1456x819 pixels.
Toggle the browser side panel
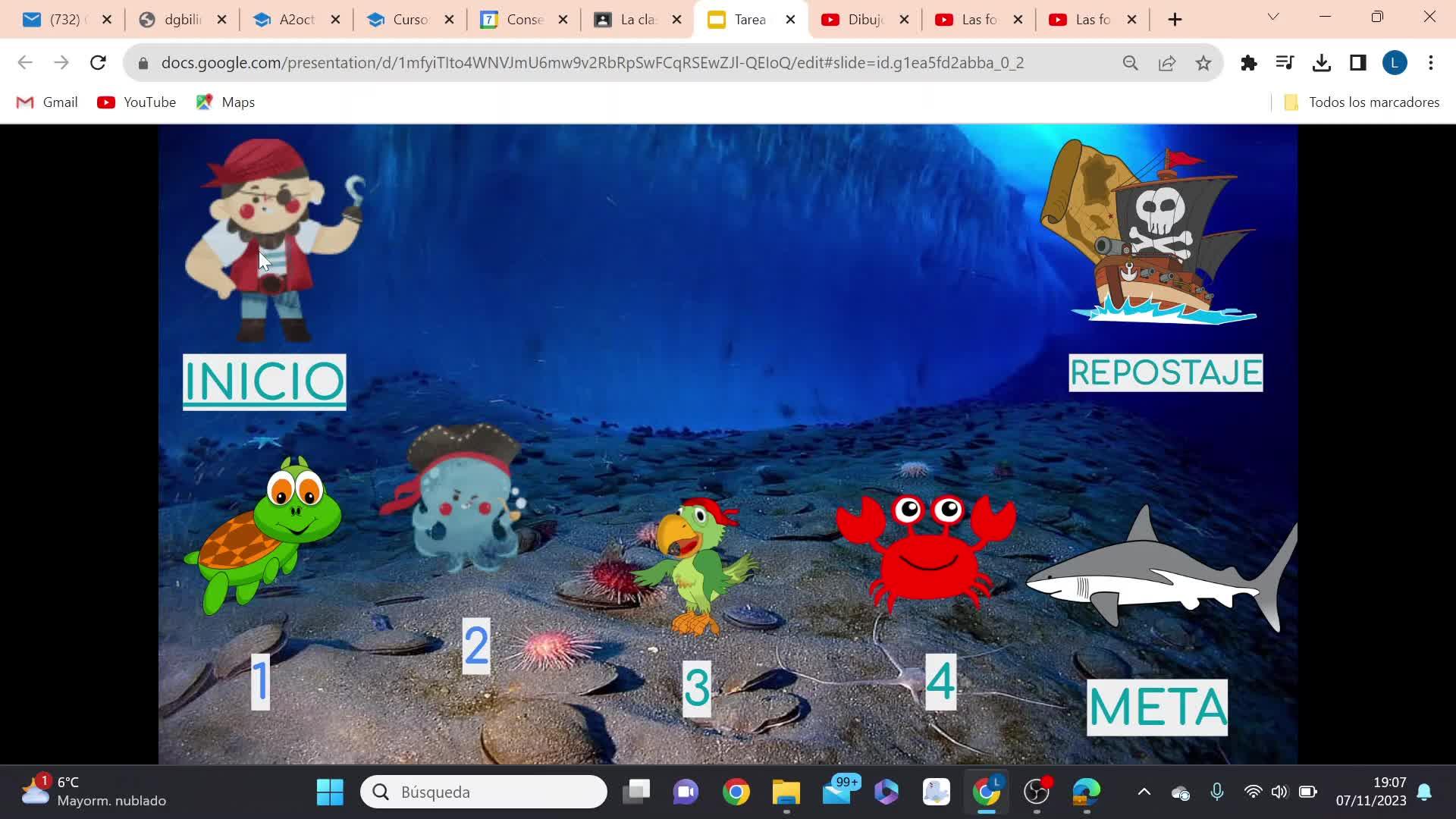[x=1358, y=63]
